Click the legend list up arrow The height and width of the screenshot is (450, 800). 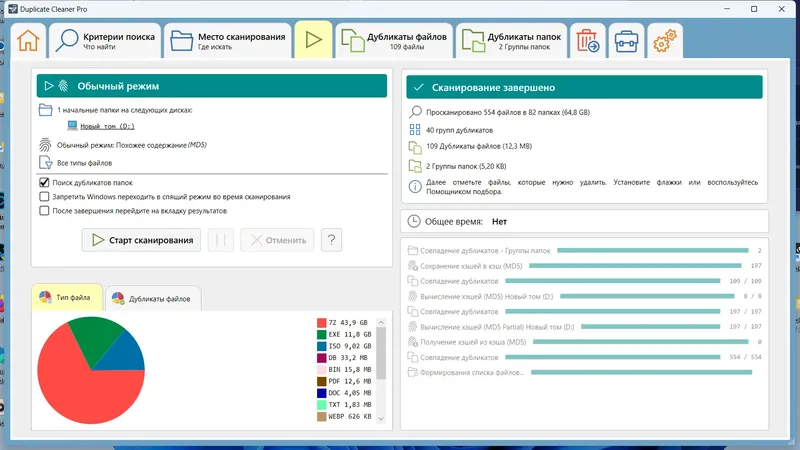pos(381,322)
